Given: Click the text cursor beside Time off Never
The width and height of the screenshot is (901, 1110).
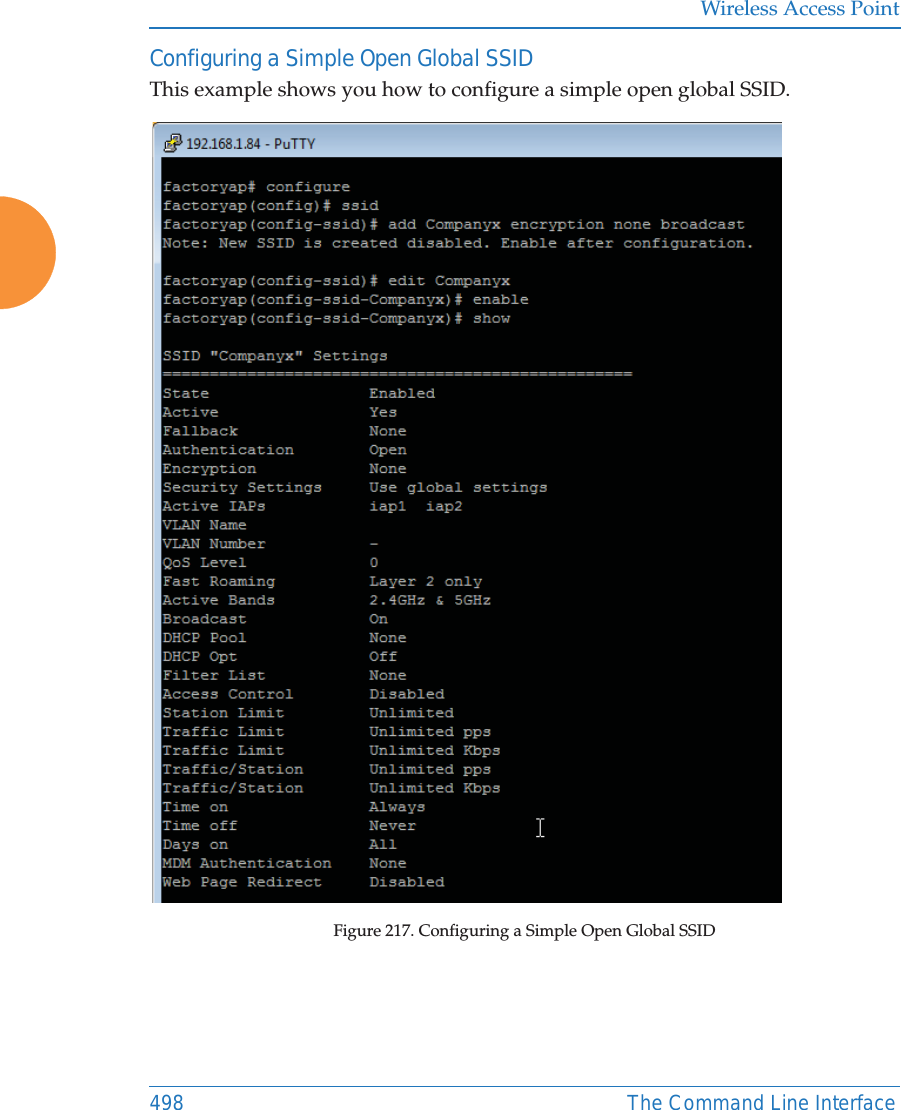Looking at the screenshot, I should (540, 827).
